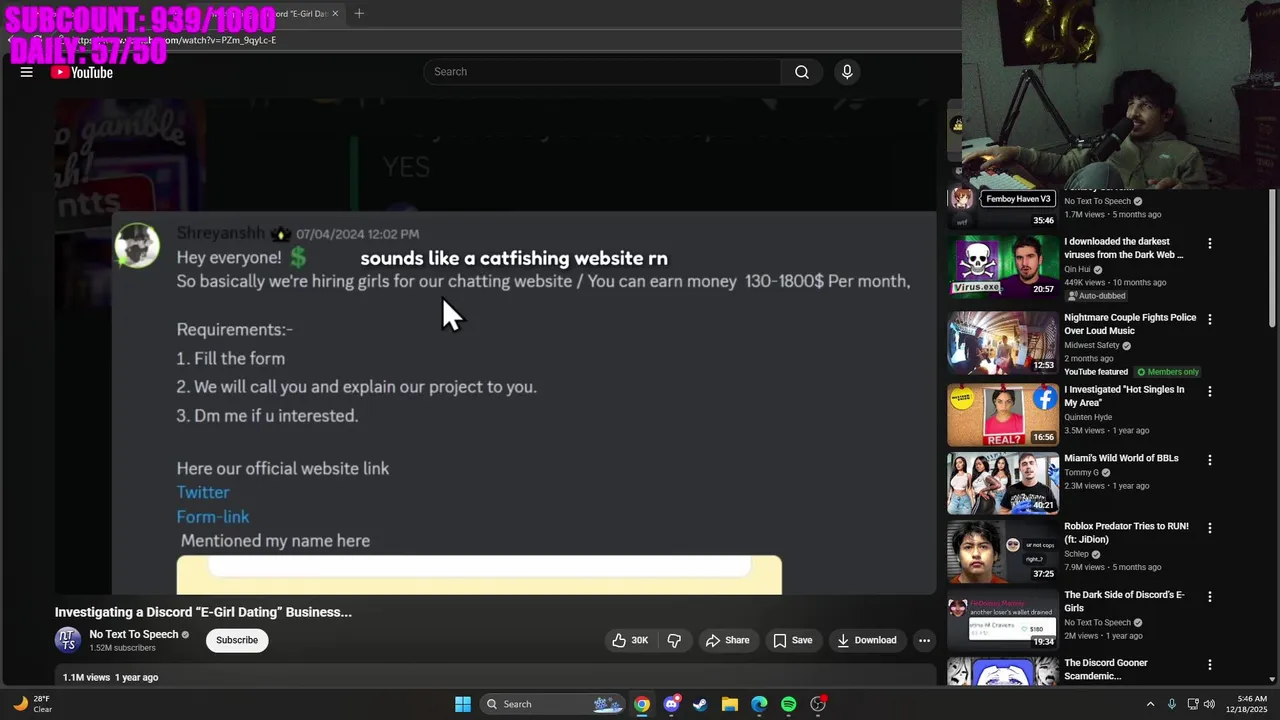The height and width of the screenshot is (720, 1280).
Task: Open OBS Studio from the taskbar
Action: tap(818, 704)
